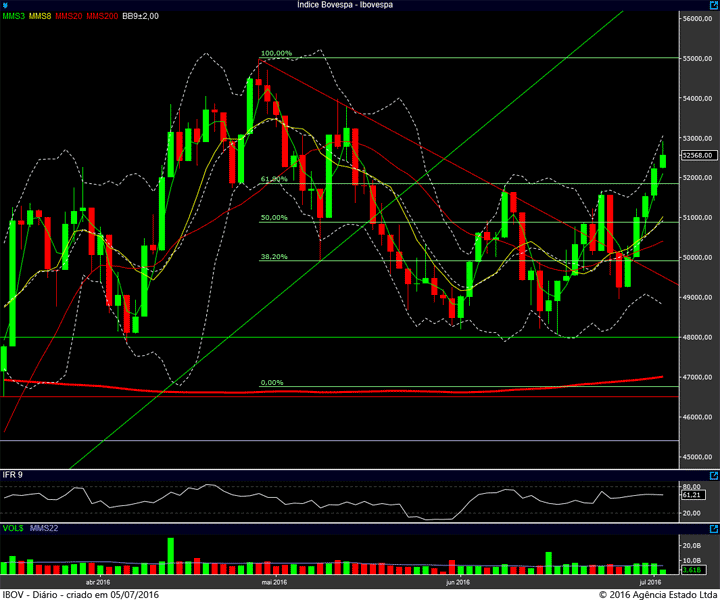The image size is (720, 600).
Task: Click the 50,00% Fibonacci level label
Action: coord(274,218)
